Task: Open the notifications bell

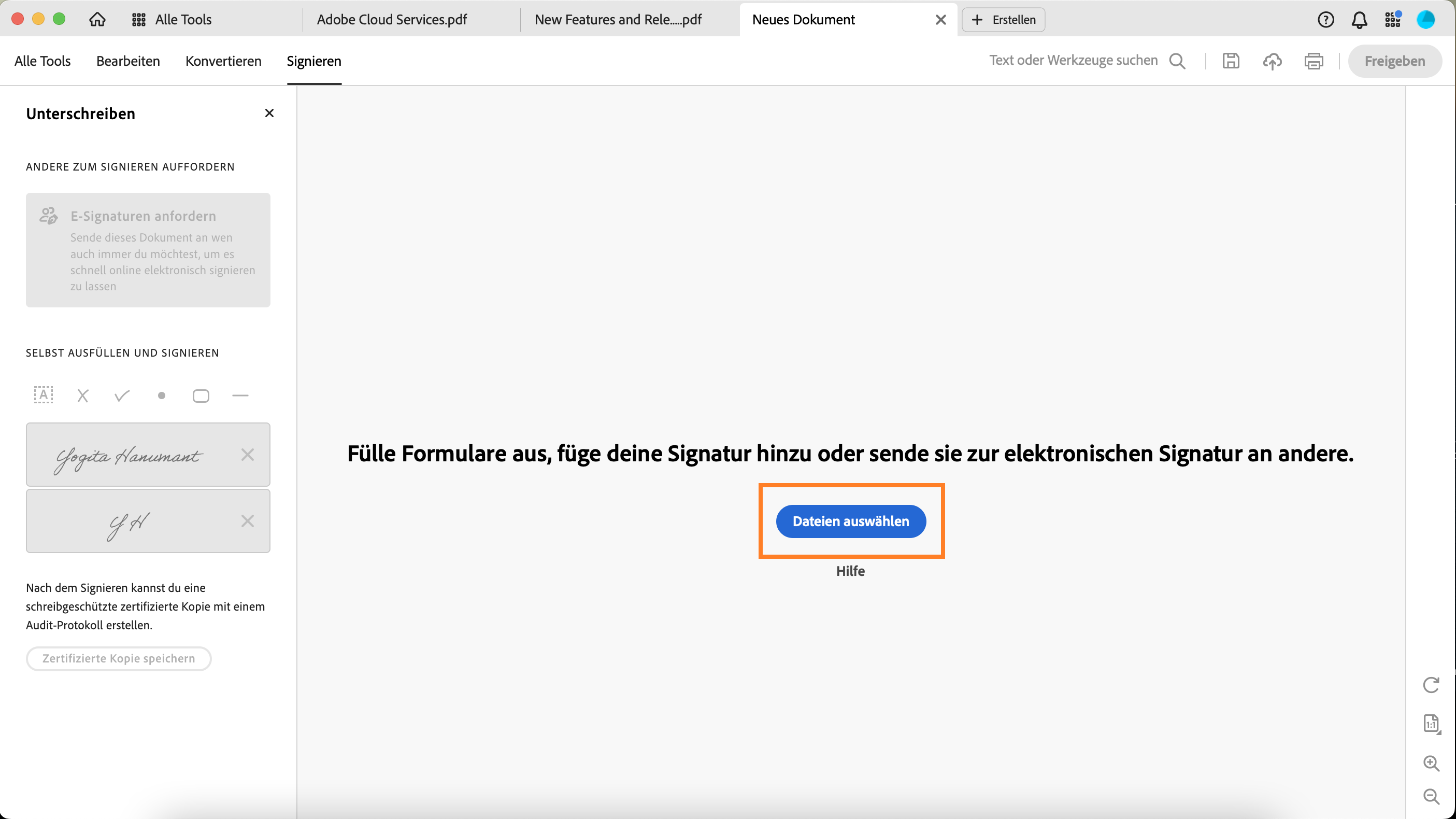Action: point(1359,20)
